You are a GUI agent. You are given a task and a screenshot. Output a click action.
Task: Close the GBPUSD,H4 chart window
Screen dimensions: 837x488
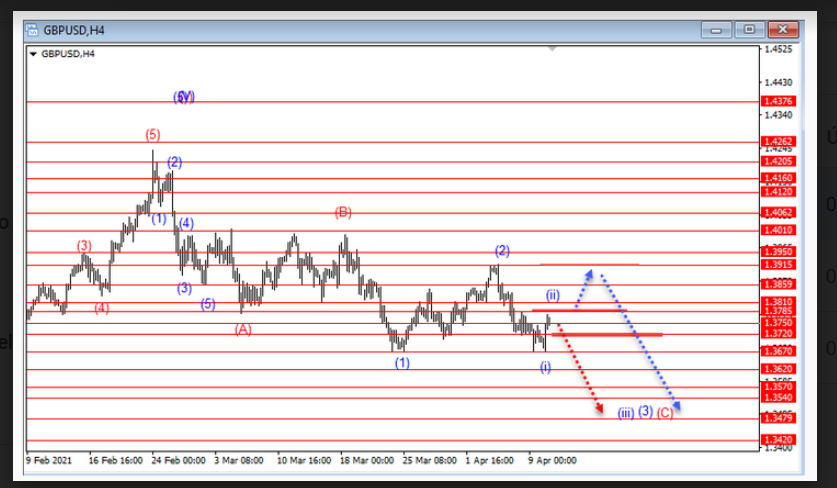[x=771, y=30]
